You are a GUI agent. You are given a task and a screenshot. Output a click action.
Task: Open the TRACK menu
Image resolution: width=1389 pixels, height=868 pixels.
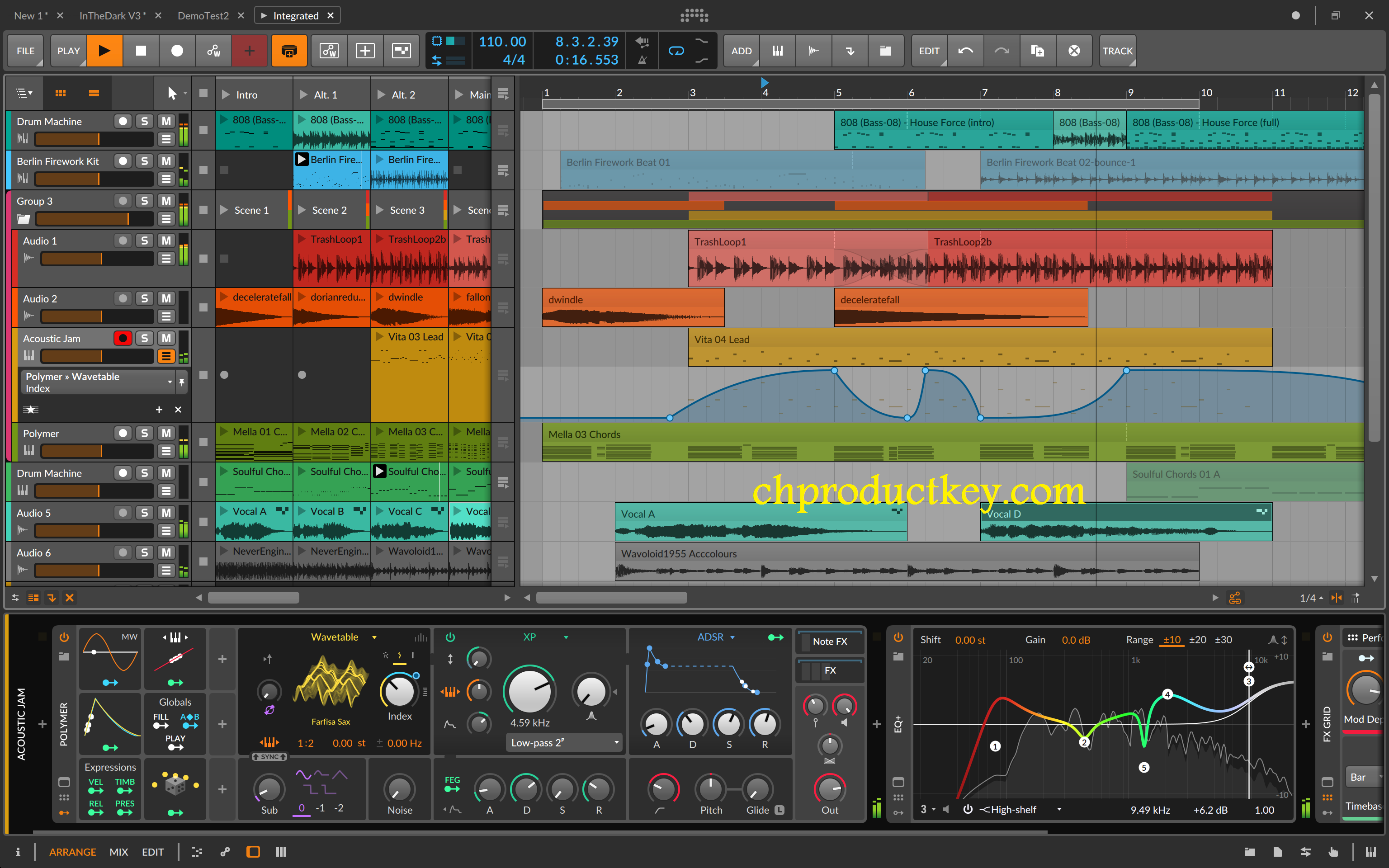click(x=1118, y=51)
